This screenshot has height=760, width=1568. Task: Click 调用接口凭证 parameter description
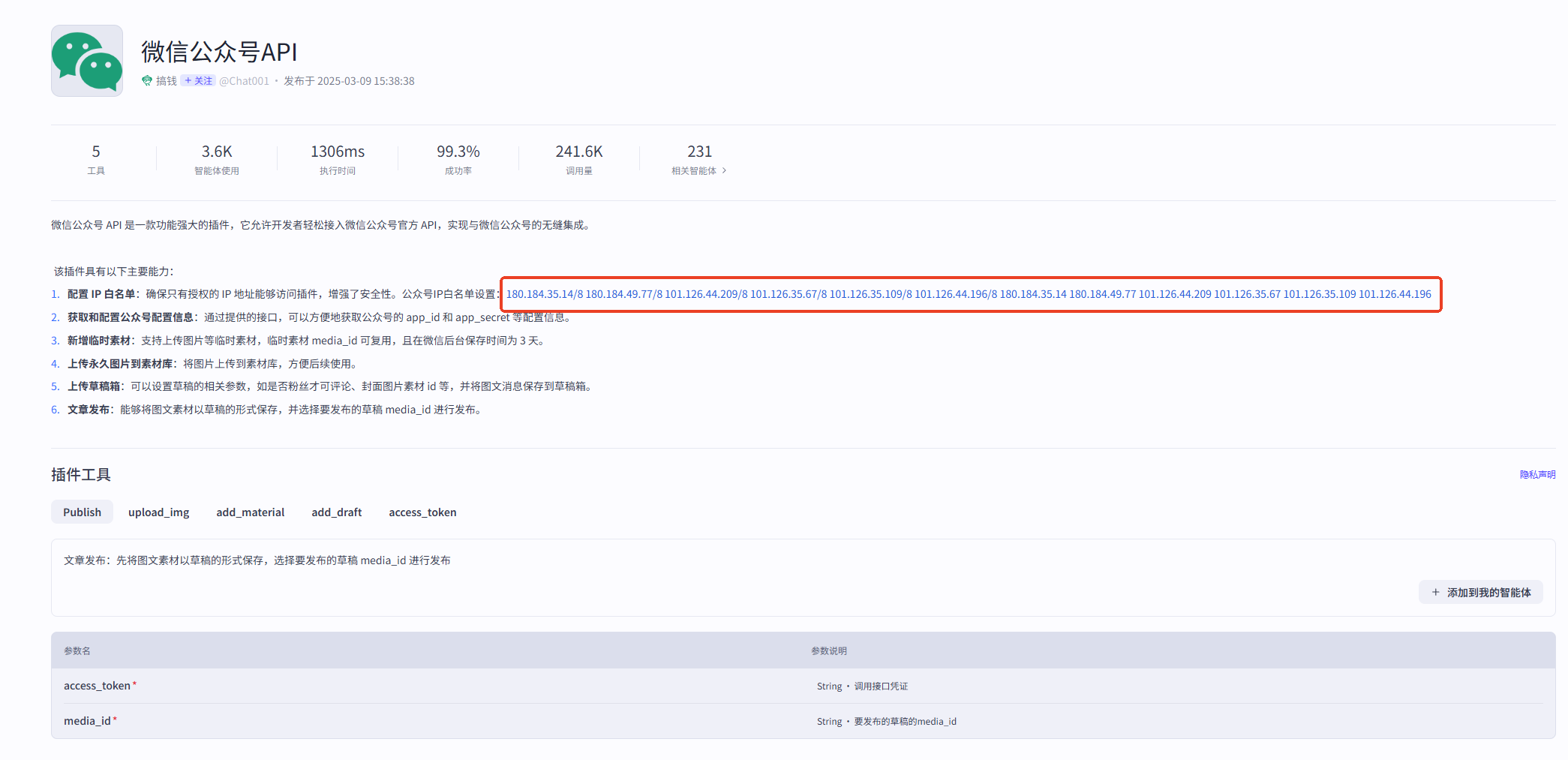[881, 686]
